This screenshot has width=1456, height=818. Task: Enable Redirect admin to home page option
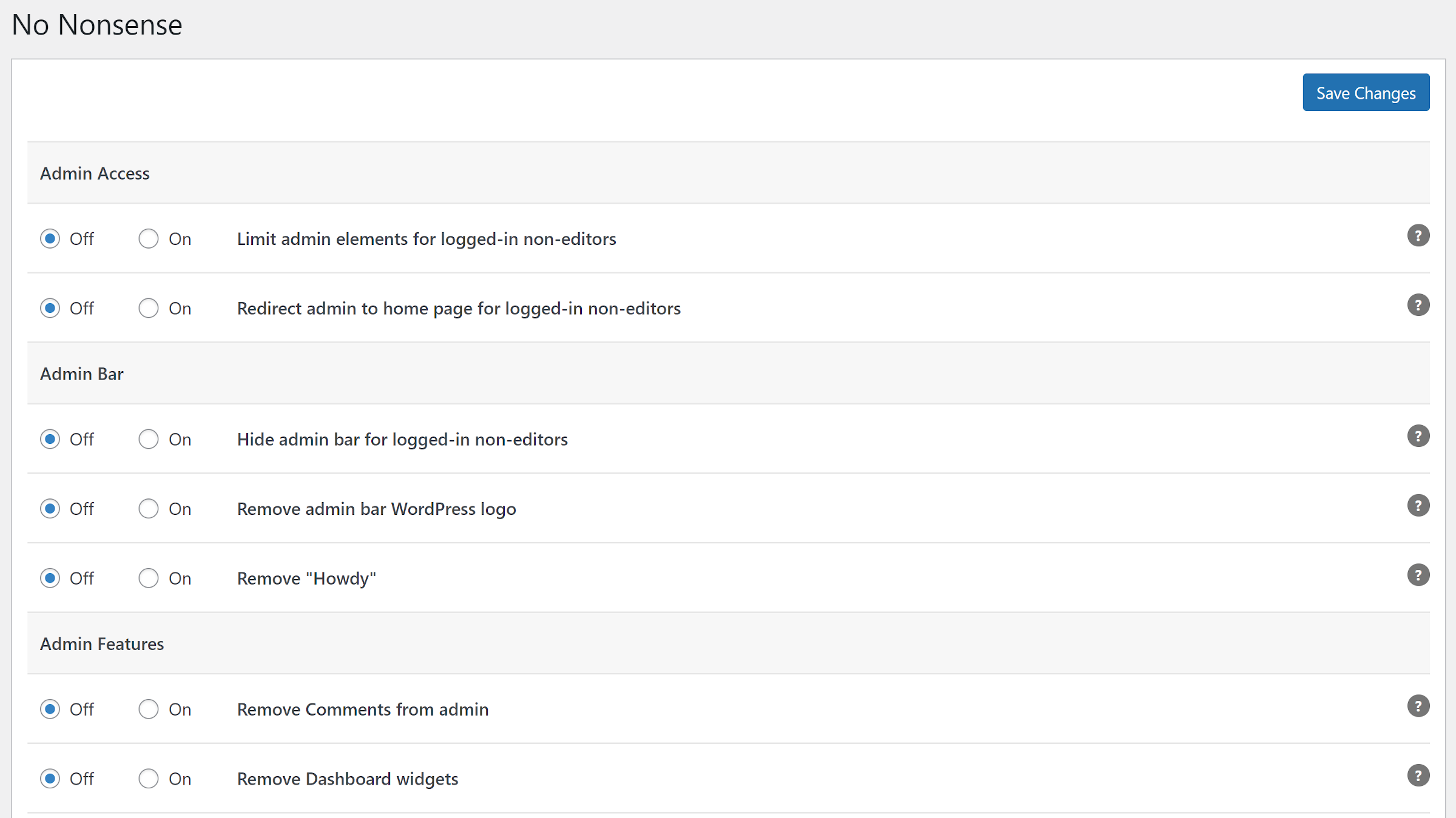point(148,308)
